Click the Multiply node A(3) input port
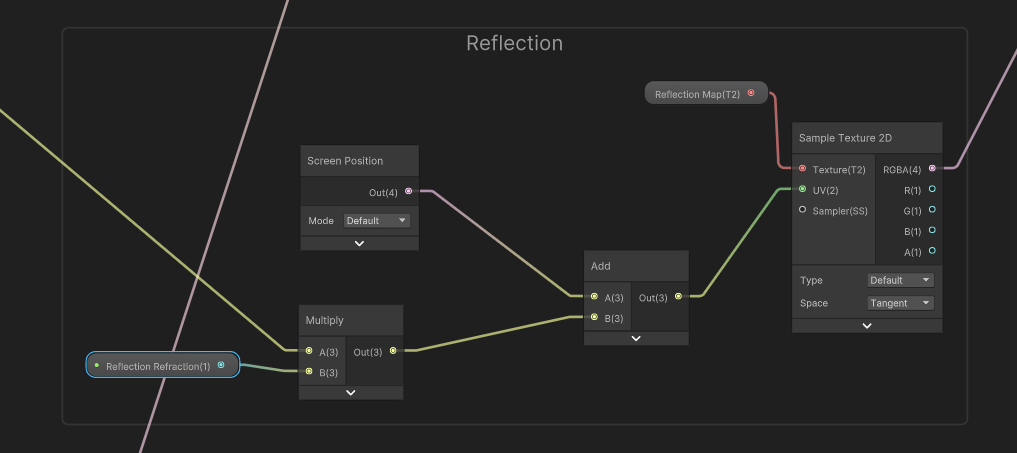 [x=309, y=351]
